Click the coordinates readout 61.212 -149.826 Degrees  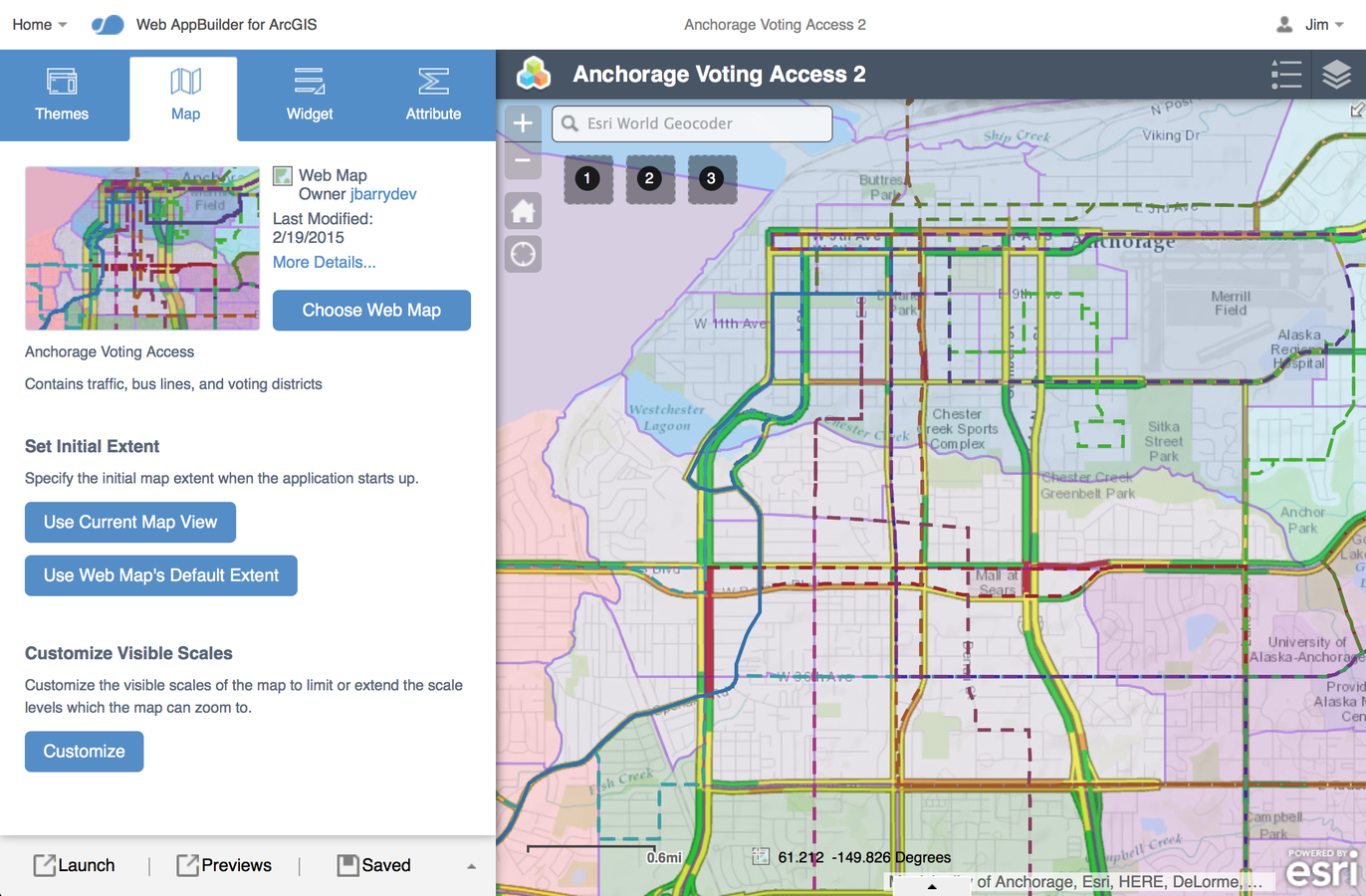864,857
